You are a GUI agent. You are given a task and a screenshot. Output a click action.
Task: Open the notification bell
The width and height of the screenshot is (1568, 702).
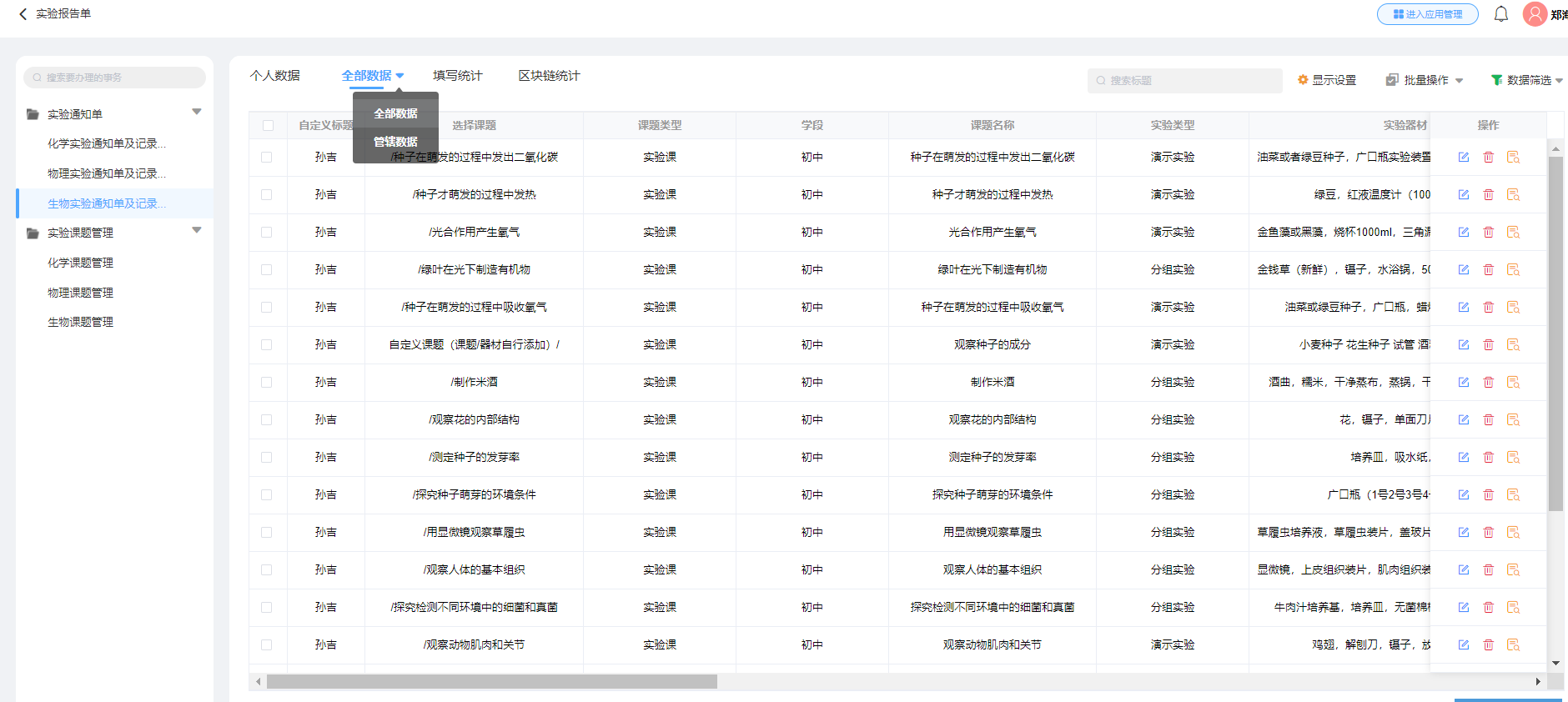[1501, 14]
